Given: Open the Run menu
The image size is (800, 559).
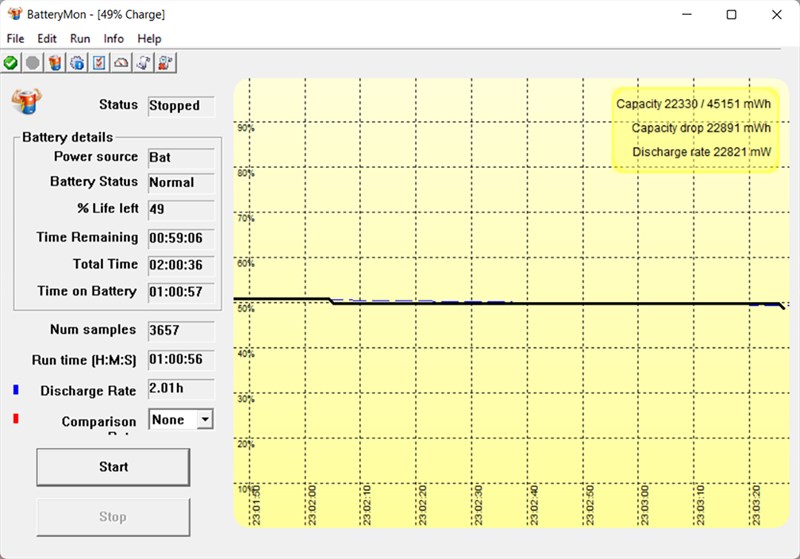Looking at the screenshot, I should [x=80, y=39].
